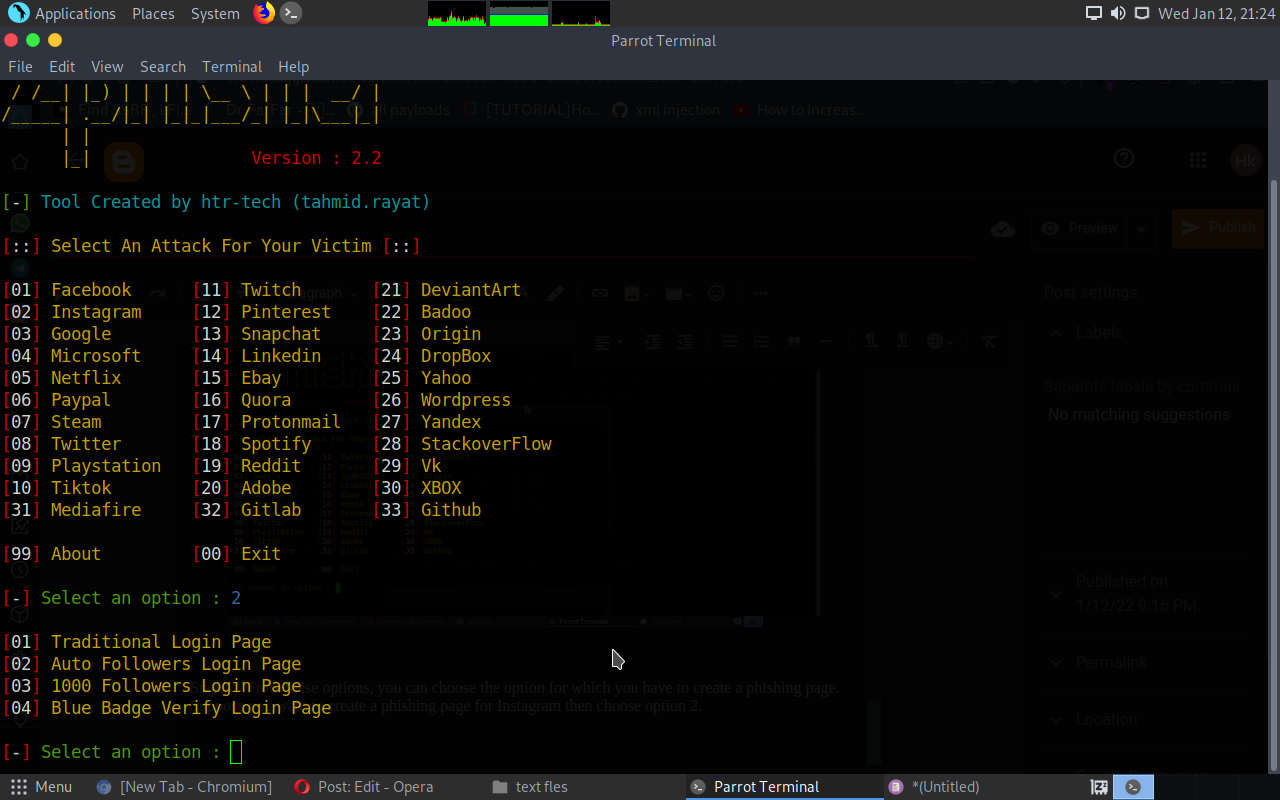This screenshot has width=1280, height=800.
Task: Open the Places menu in top panel
Action: tap(153, 14)
